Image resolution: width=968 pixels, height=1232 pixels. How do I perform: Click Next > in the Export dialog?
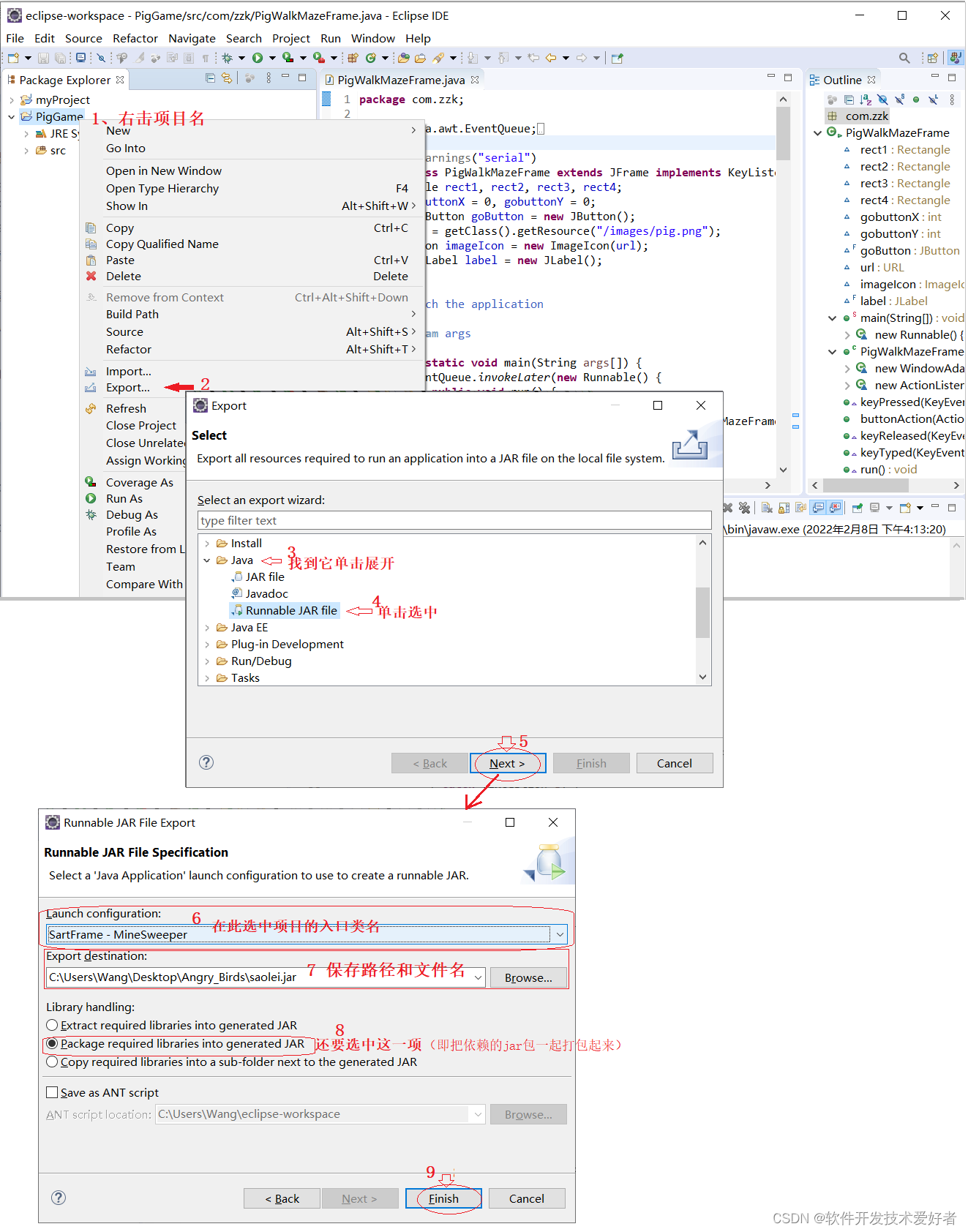tap(507, 763)
